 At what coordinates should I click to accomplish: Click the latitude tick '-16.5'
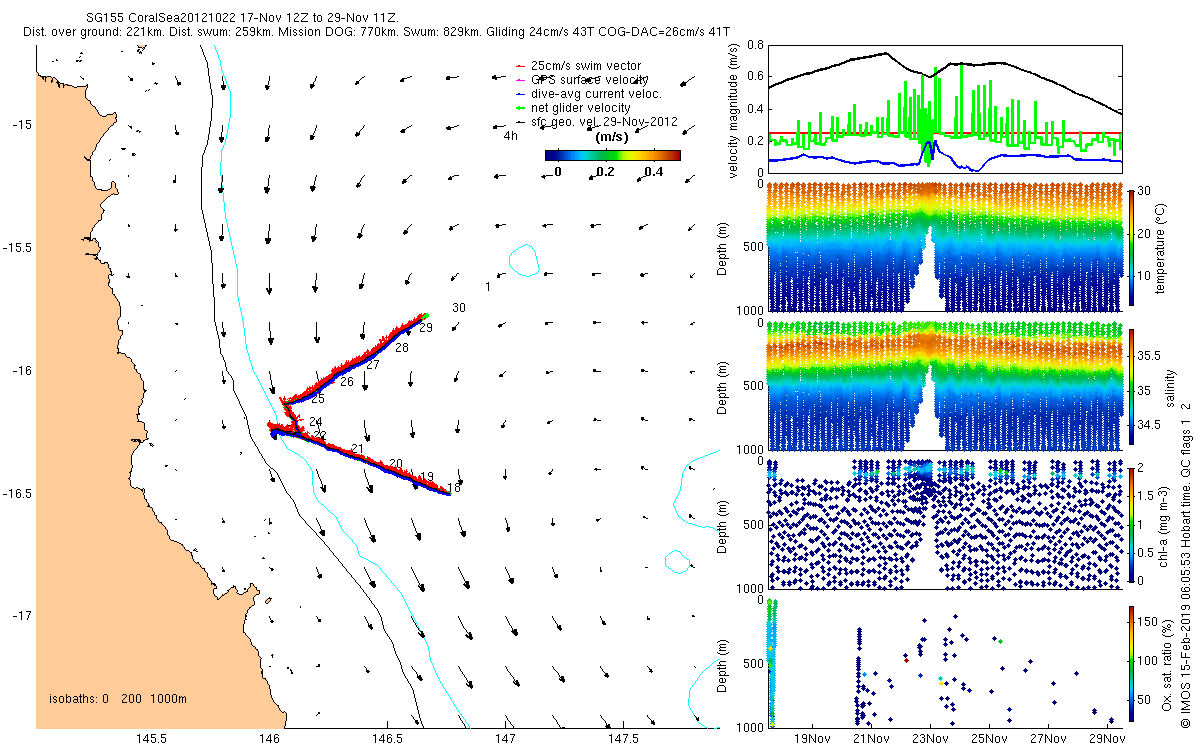[x=19, y=494]
